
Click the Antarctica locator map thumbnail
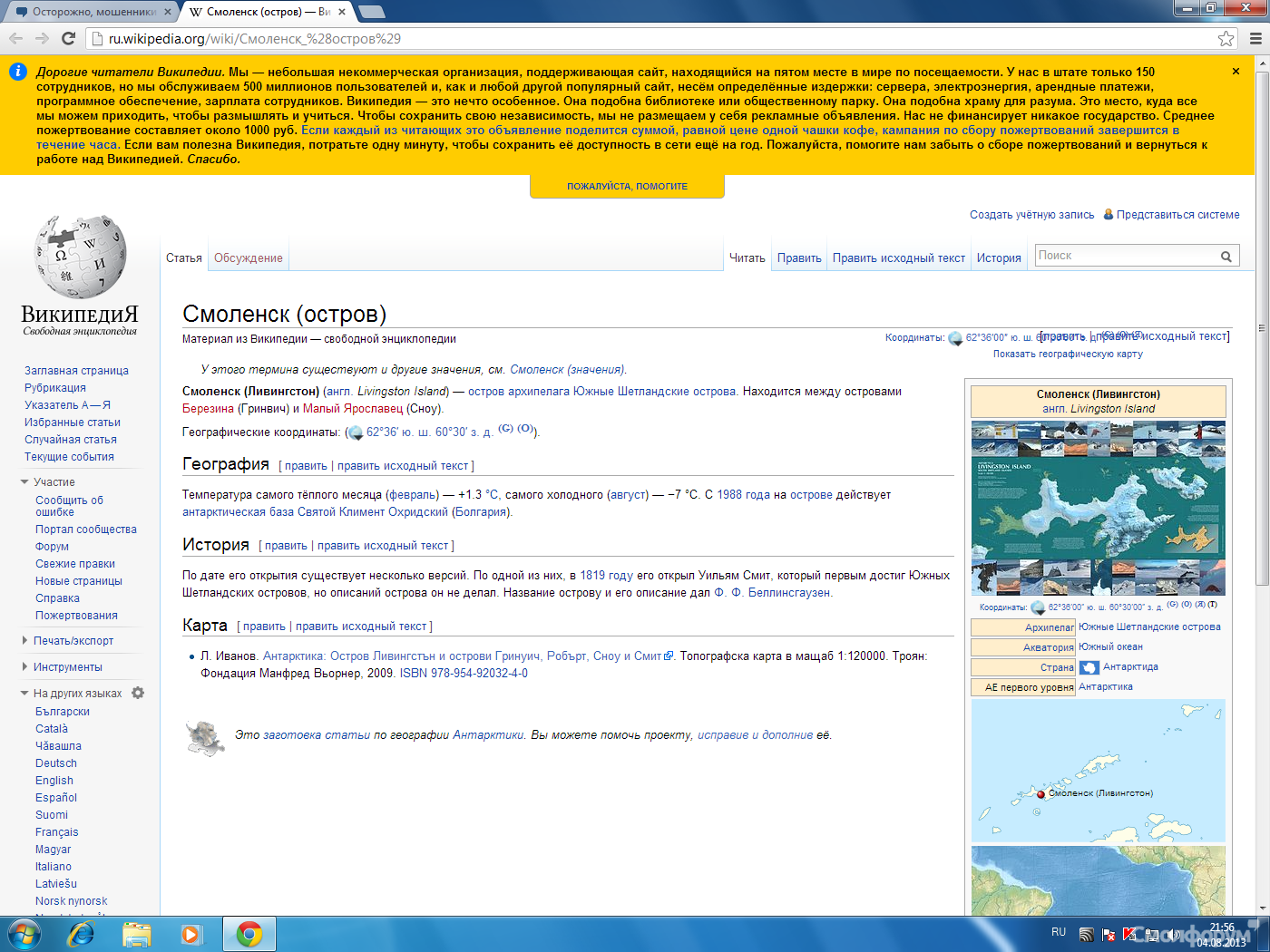(x=1099, y=771)
